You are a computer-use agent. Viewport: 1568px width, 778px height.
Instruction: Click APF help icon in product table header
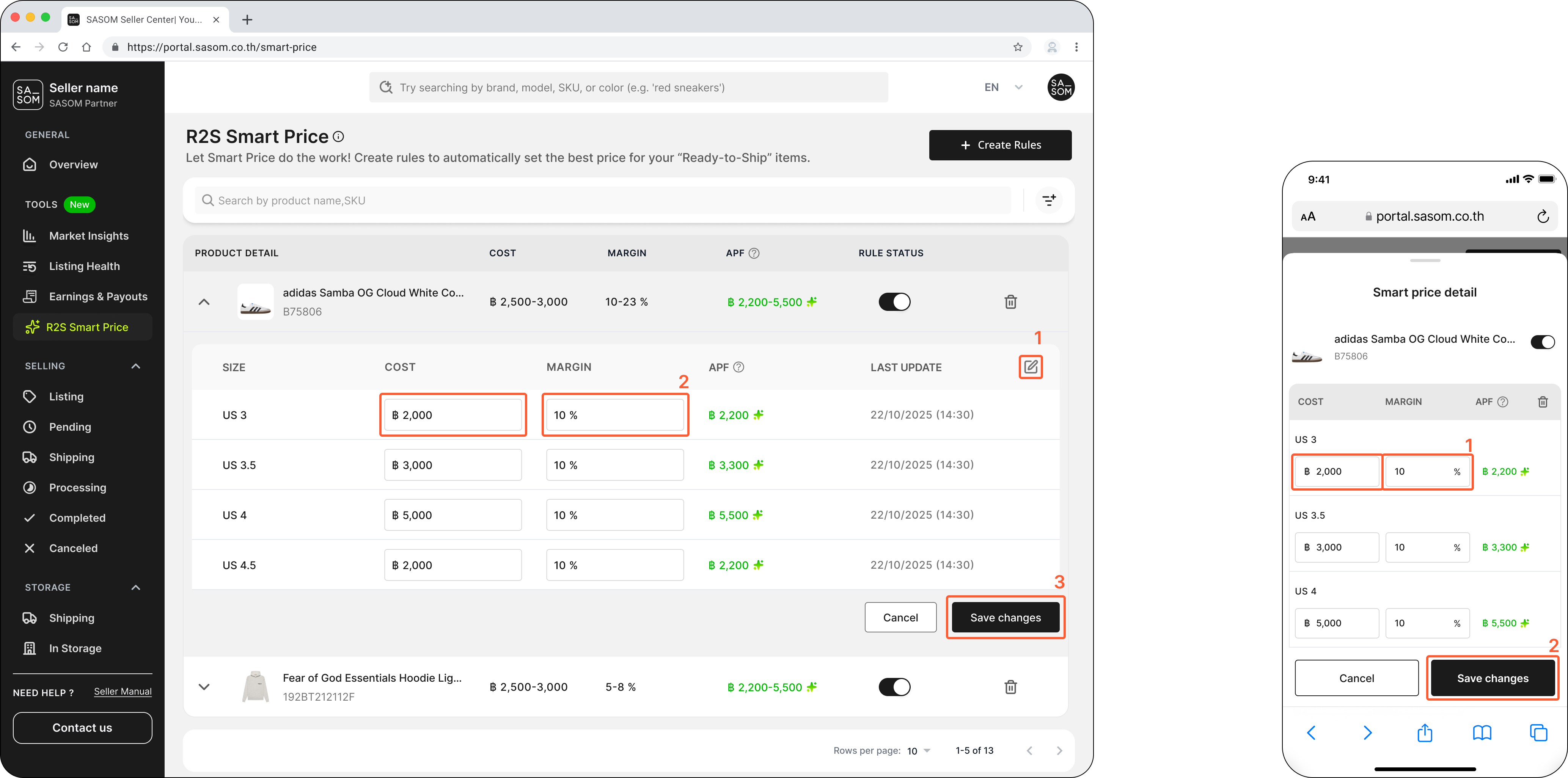tap(754, 253)
